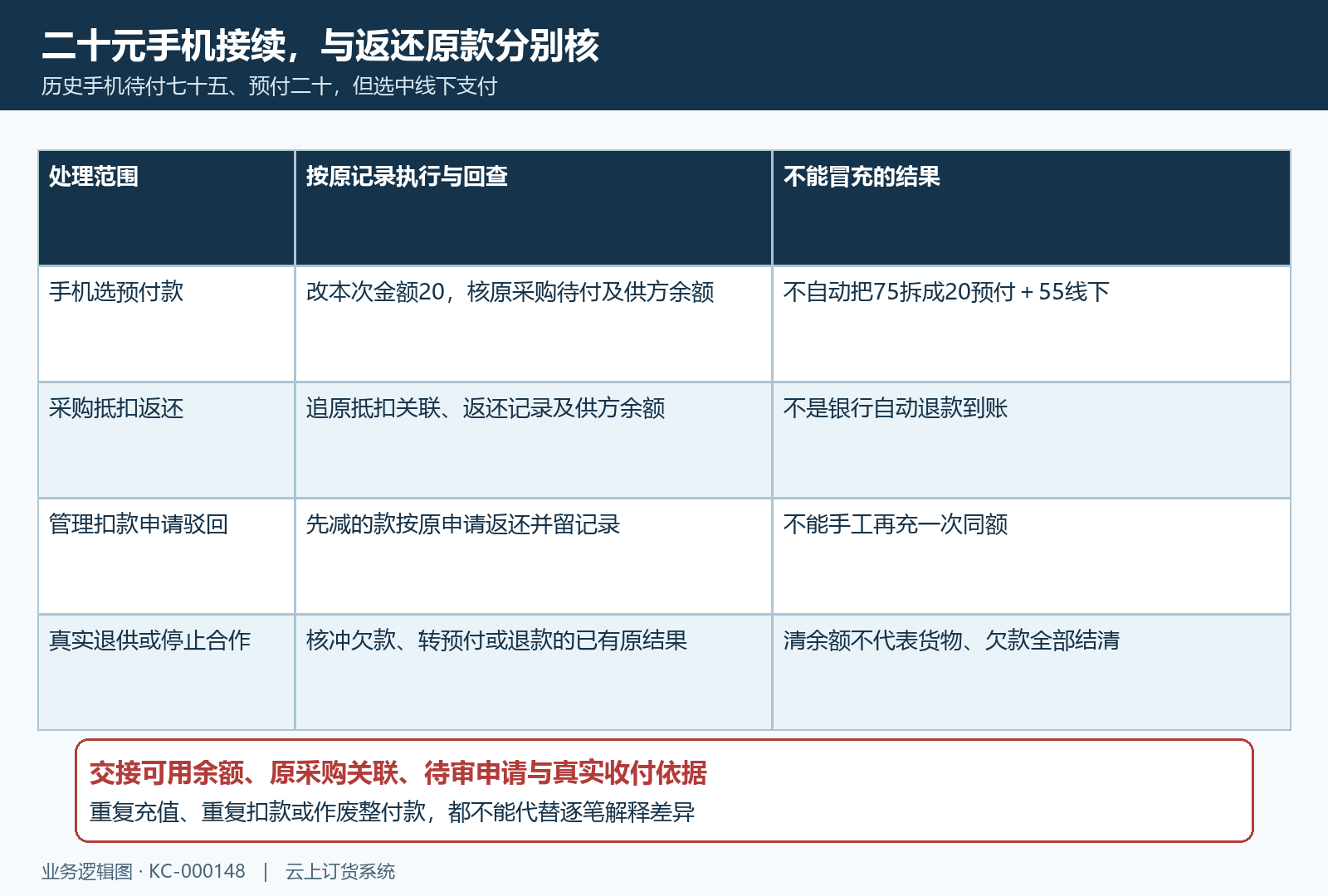Click the cell 真实退供或停止合作
This screenshot has width=1328, height=896.
pyautogui.click(x=166, y=672)
